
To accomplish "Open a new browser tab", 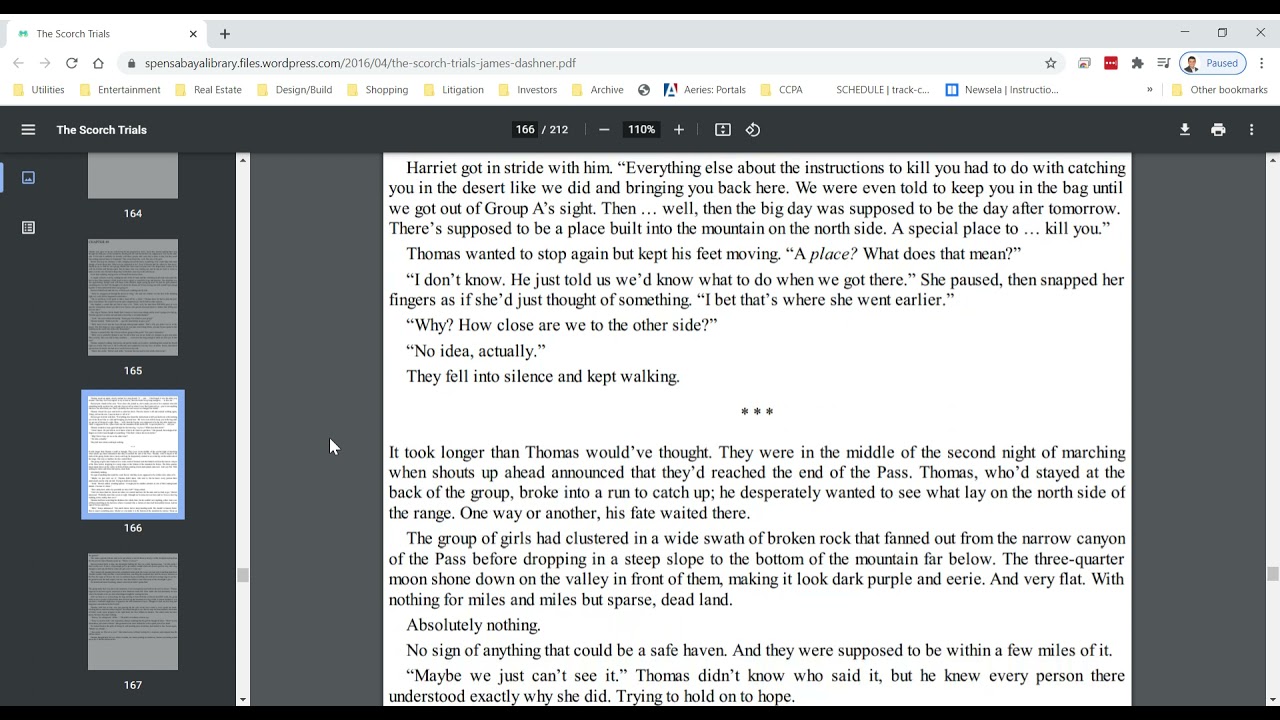I will (x=225, y=34).
